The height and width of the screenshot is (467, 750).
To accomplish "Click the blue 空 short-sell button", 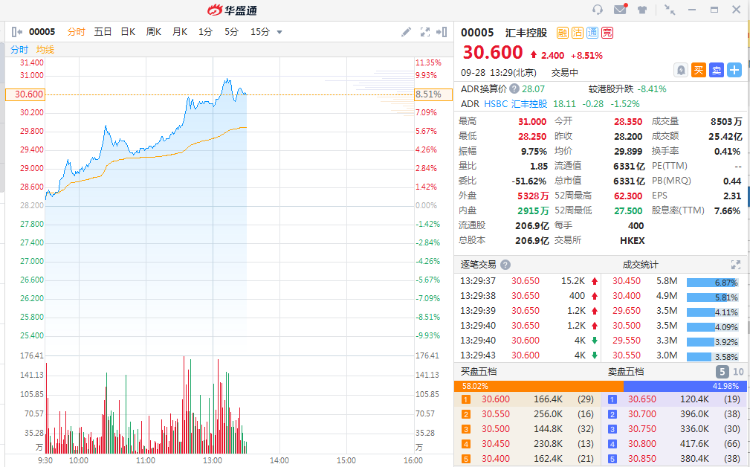I will pos(716,70).
